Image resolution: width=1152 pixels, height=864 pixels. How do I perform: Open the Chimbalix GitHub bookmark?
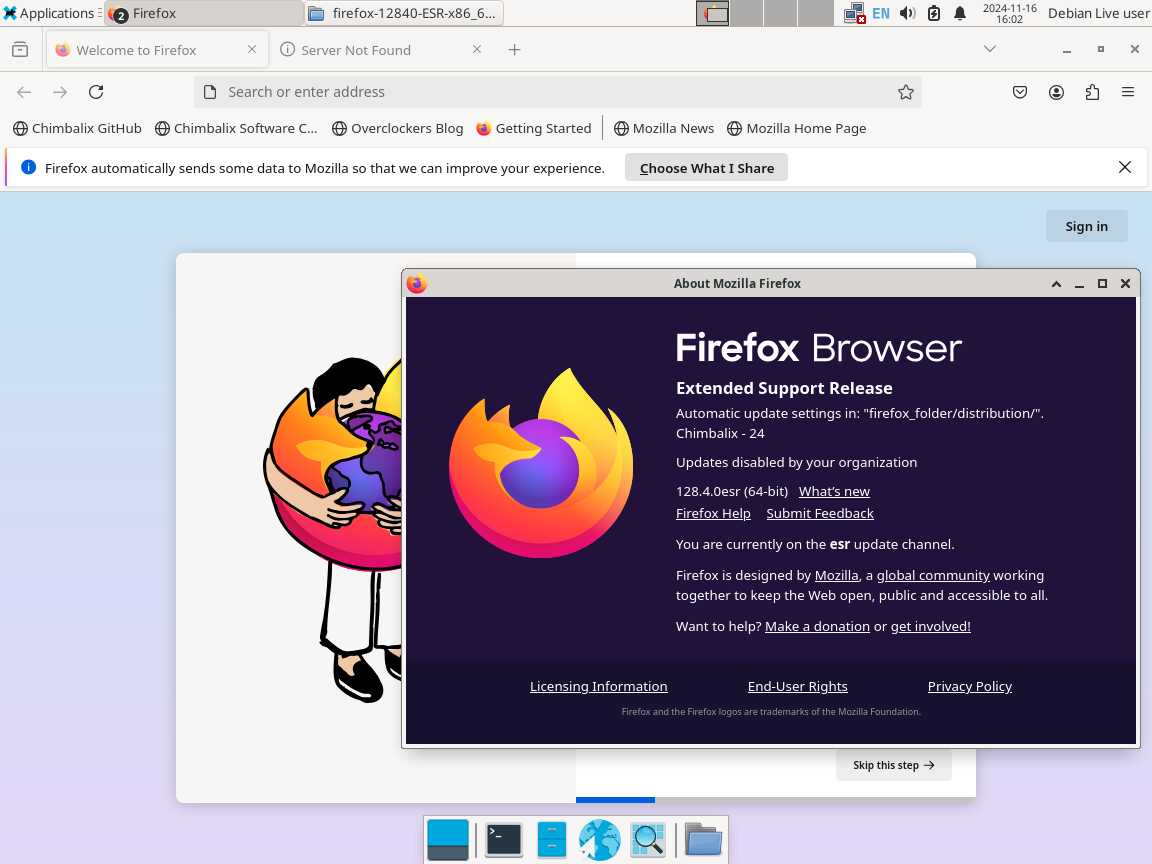[x=77, y=129]
